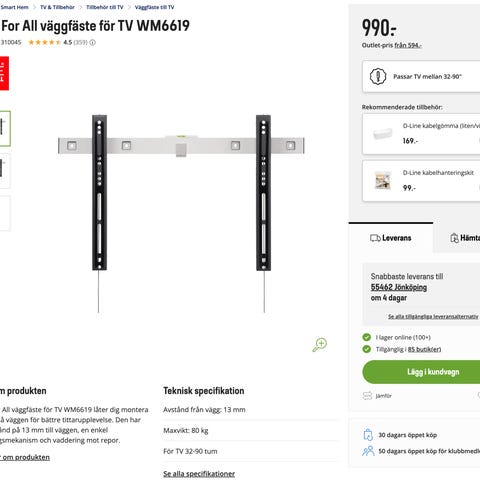Click the outlet price 'från 594' link
The width and height of the screenshot is (480, 480).
[408, 45]
